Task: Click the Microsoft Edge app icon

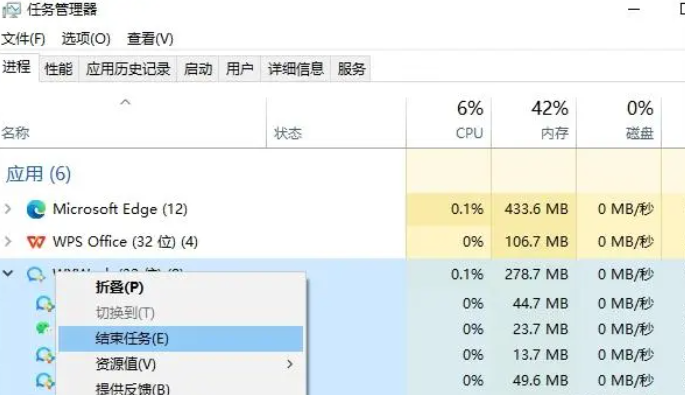Action: (x=36, y=209)
